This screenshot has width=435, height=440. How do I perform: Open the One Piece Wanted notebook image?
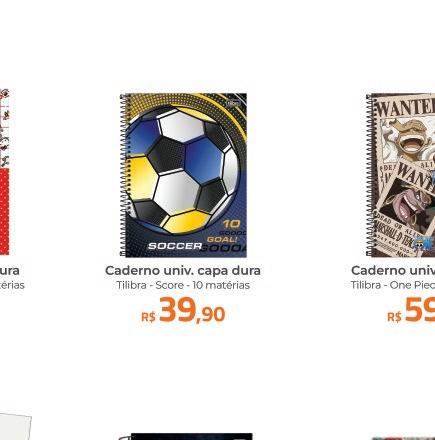(400, 175)
